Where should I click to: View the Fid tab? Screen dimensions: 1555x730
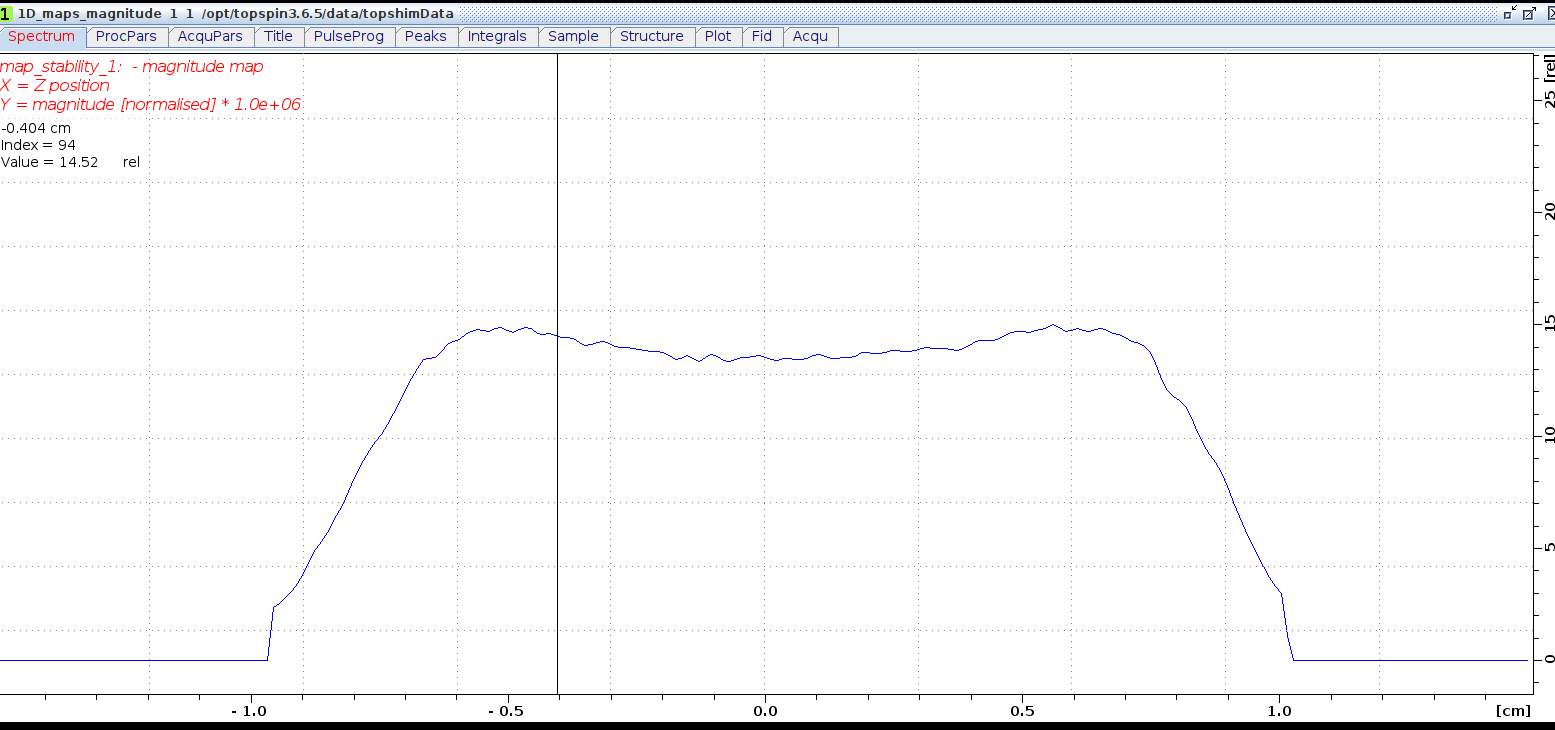(762, 36)
